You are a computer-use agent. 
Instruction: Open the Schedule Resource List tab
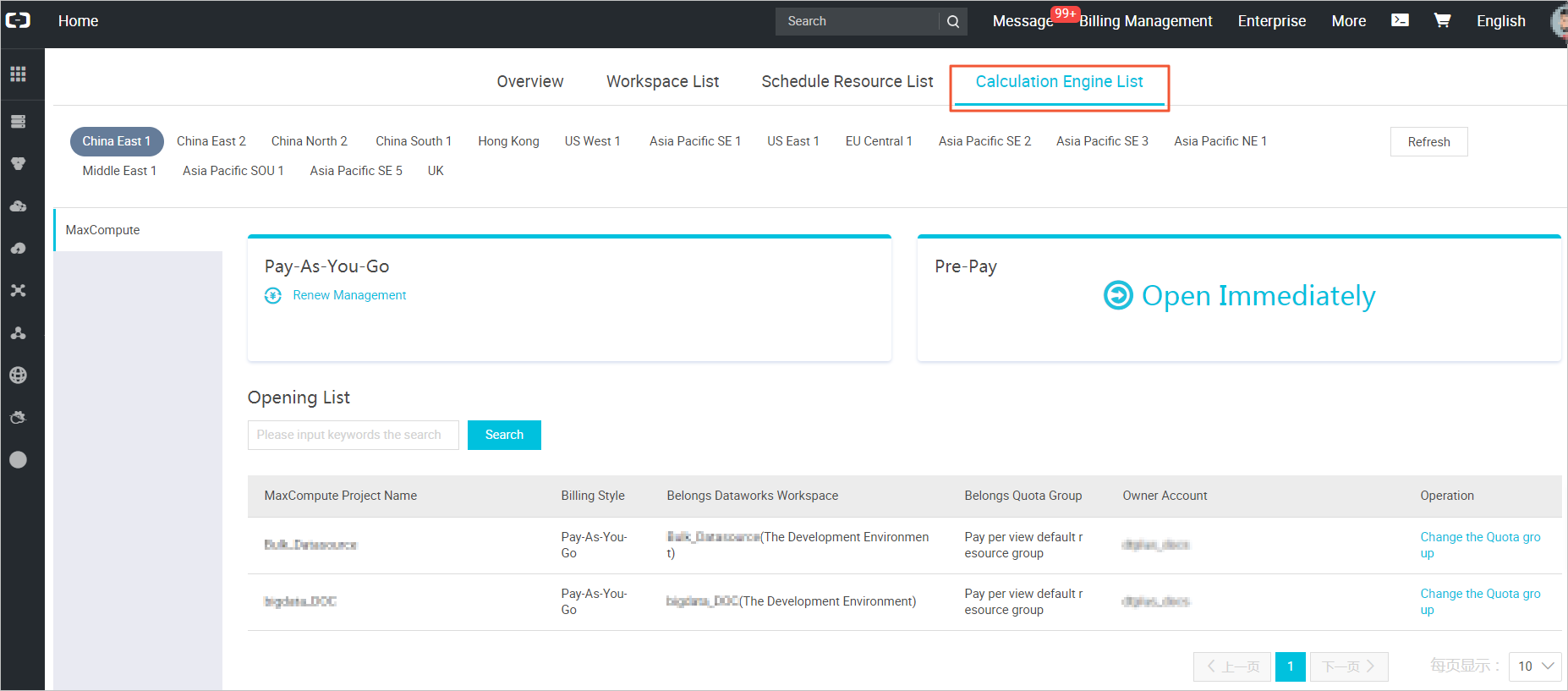click(847, 82)
